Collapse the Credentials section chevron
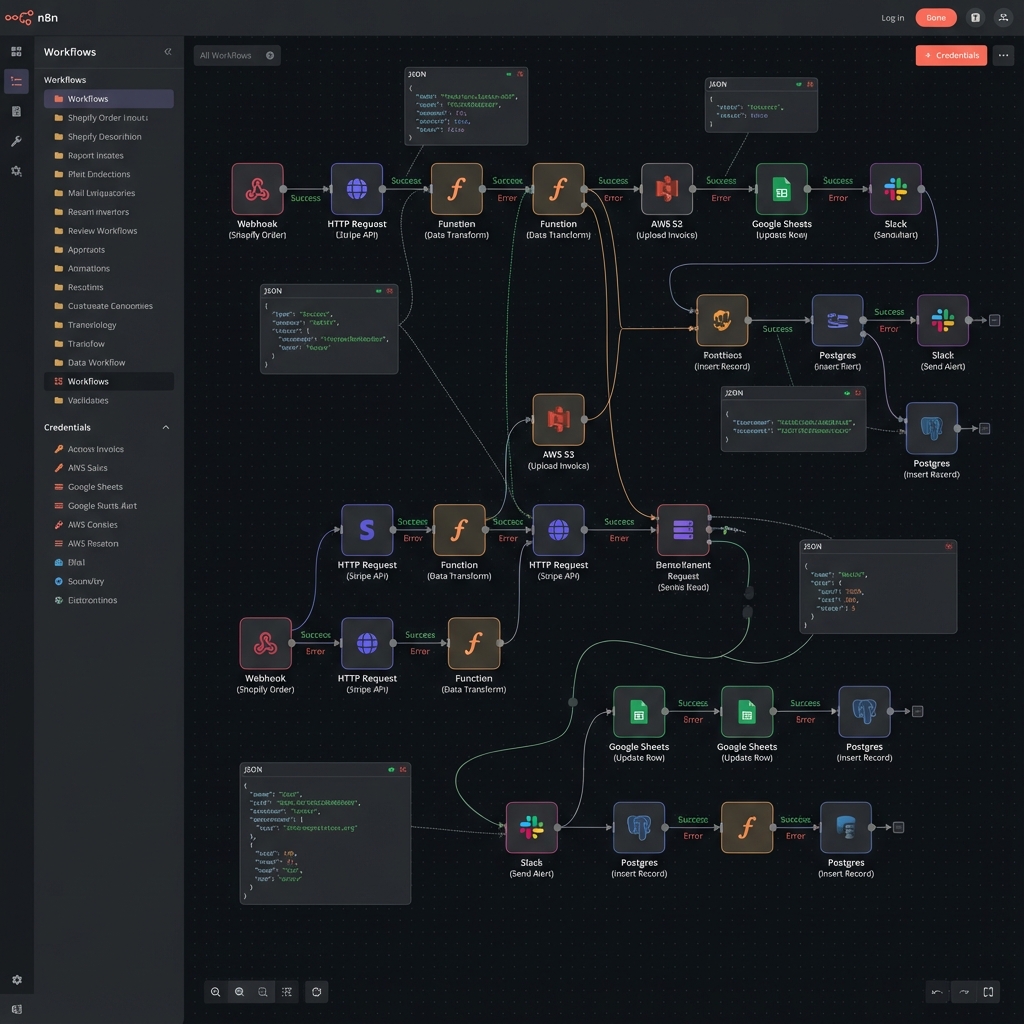This screenshot has height=1024, width=1024. (x=165, y=428)
